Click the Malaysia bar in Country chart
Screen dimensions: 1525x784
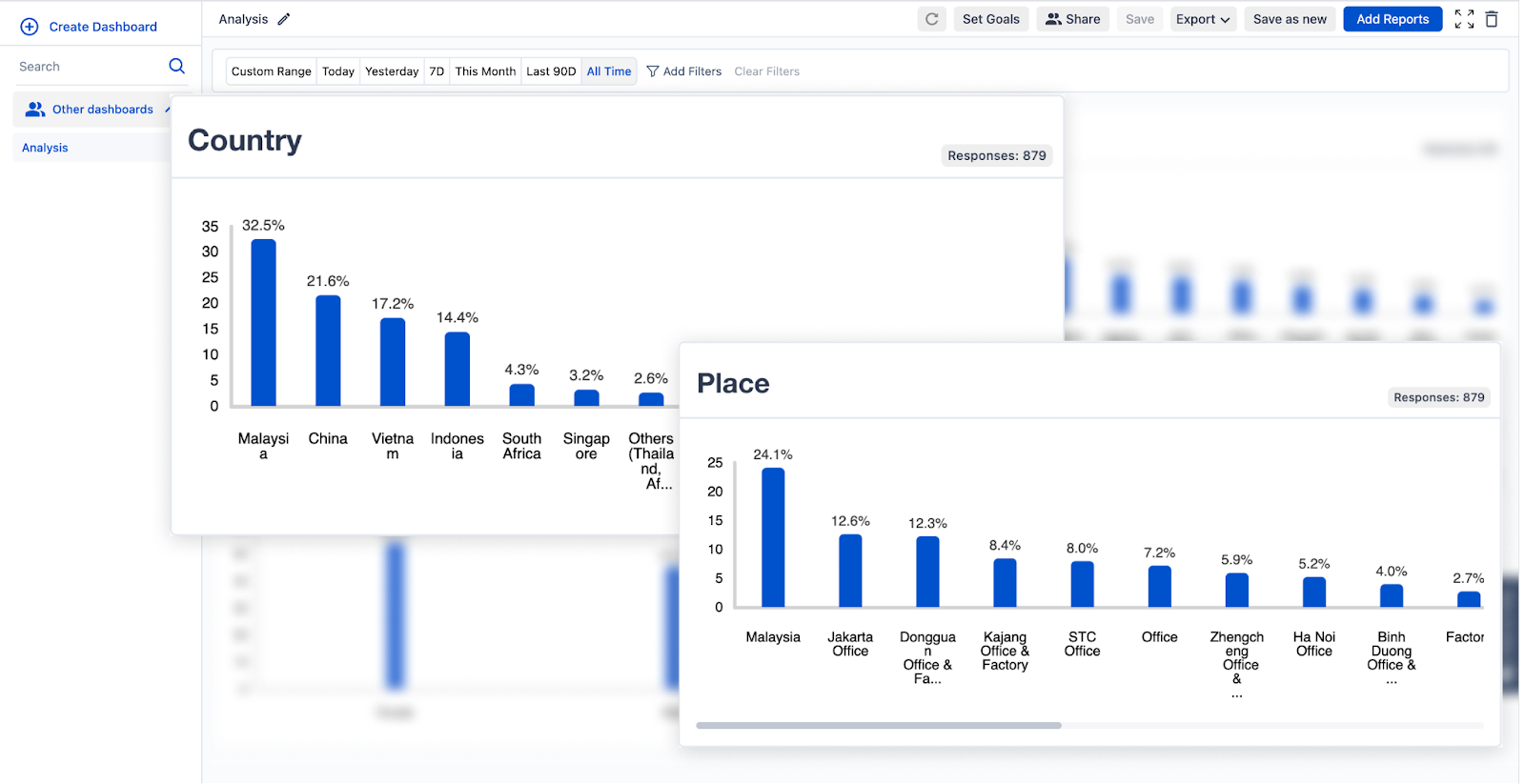263,322
